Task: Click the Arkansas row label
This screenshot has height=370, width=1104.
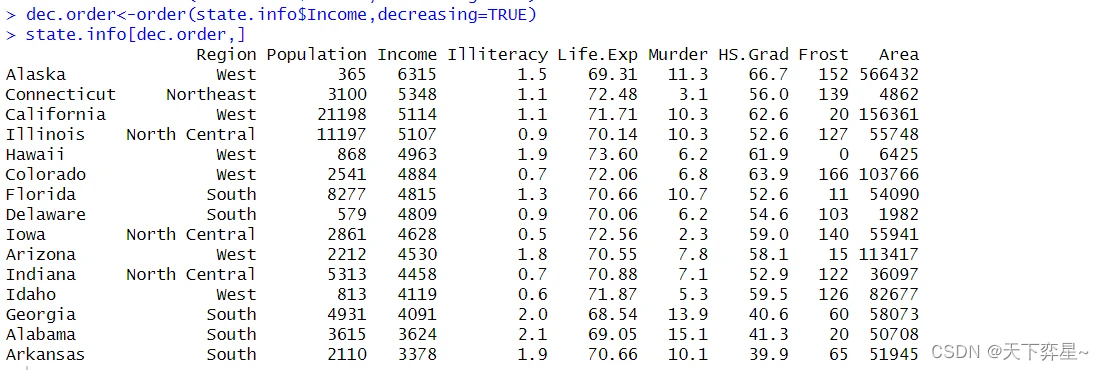Action: [45, 355]
